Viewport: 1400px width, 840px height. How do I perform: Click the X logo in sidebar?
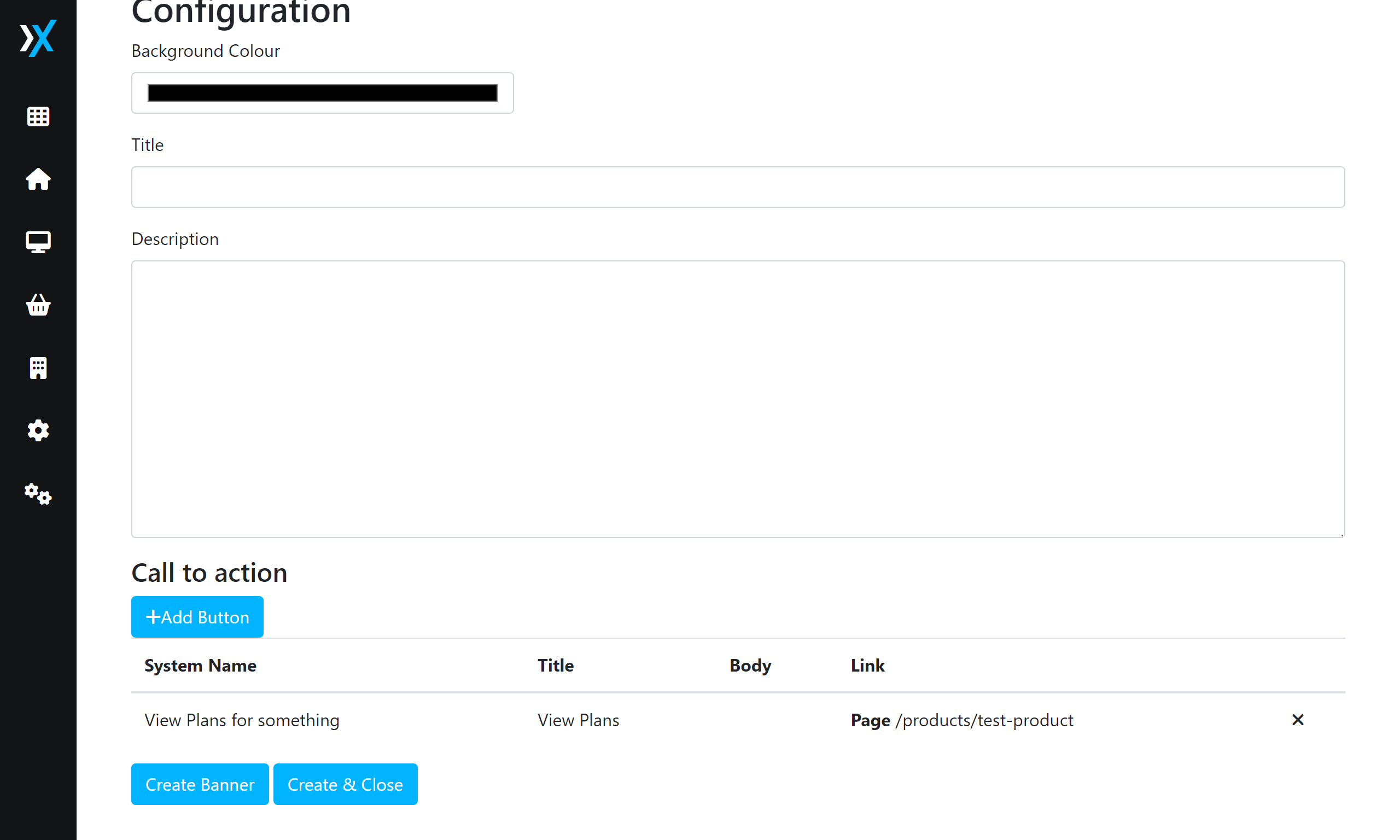coord(38,38)
